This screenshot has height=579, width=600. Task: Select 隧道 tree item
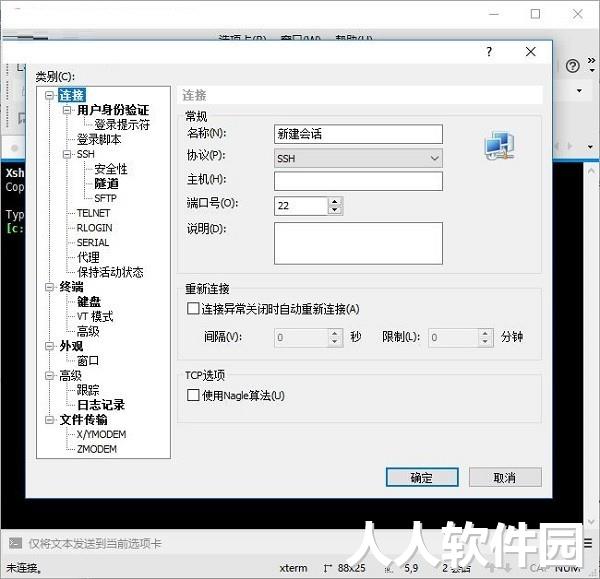(x=106, y=184)
